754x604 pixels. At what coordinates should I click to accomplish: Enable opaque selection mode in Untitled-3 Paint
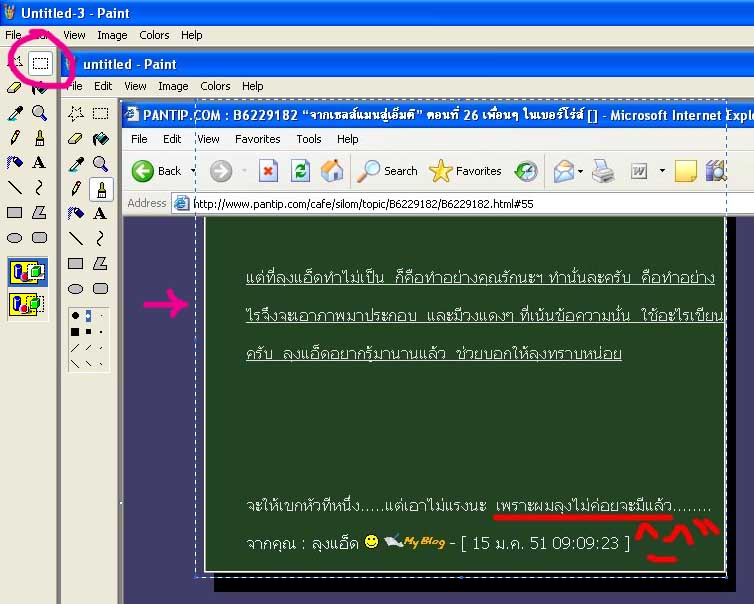(27, 272)
